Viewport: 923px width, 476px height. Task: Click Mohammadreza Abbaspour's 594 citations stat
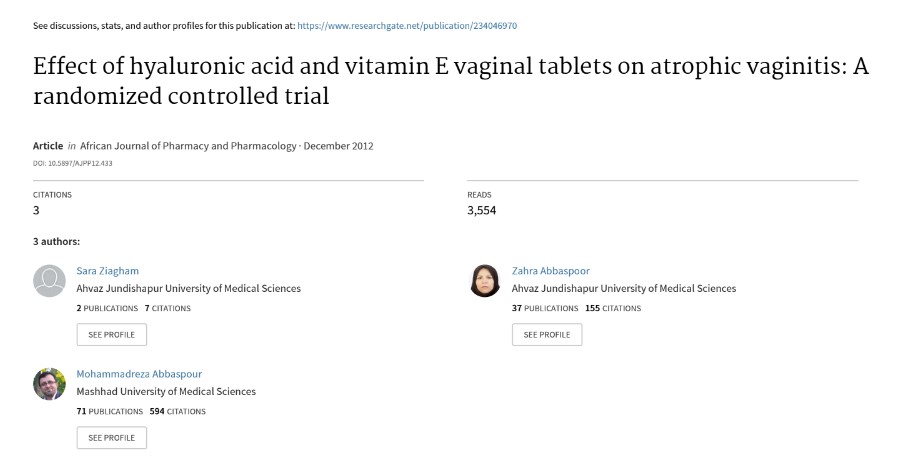178,411
